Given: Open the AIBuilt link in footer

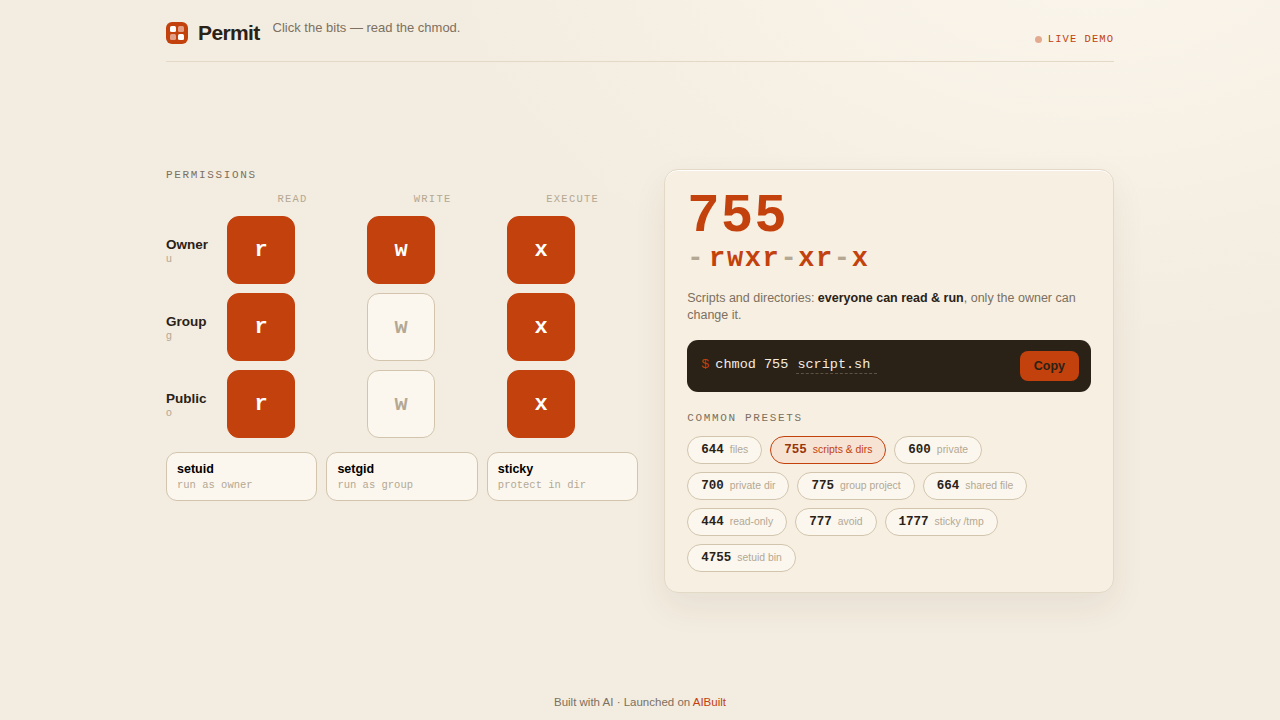Looking at the screenshot, I should coord(709,702).
